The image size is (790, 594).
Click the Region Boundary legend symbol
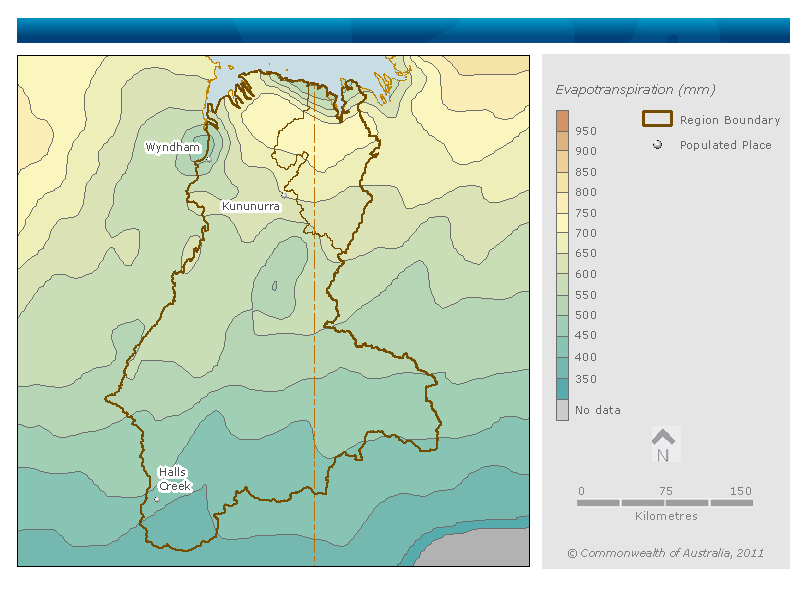(657, 118)
